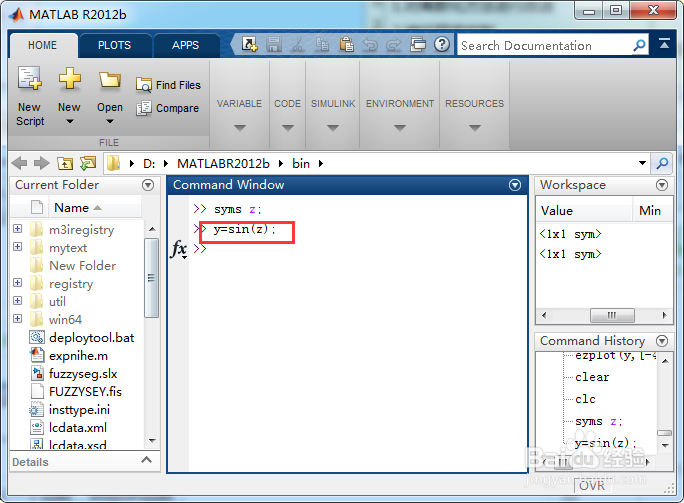Select insttype.ini file
Screen dimensions: 684x503
(79, 410)
